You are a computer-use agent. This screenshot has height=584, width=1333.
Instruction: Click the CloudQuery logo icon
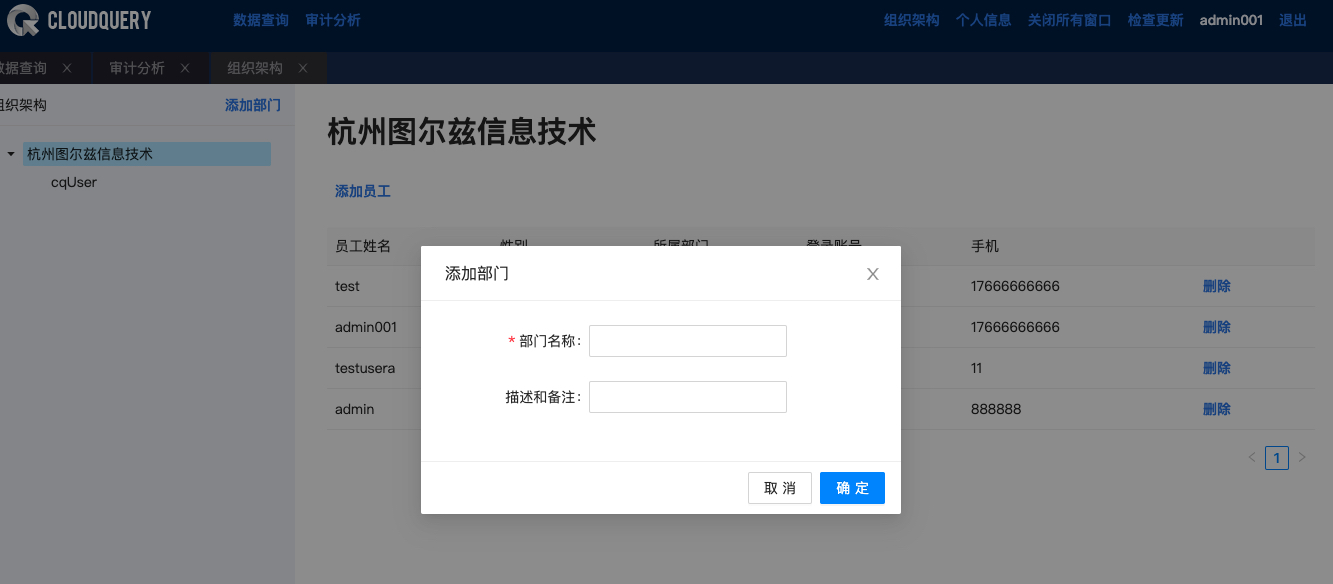pos(22,20)
